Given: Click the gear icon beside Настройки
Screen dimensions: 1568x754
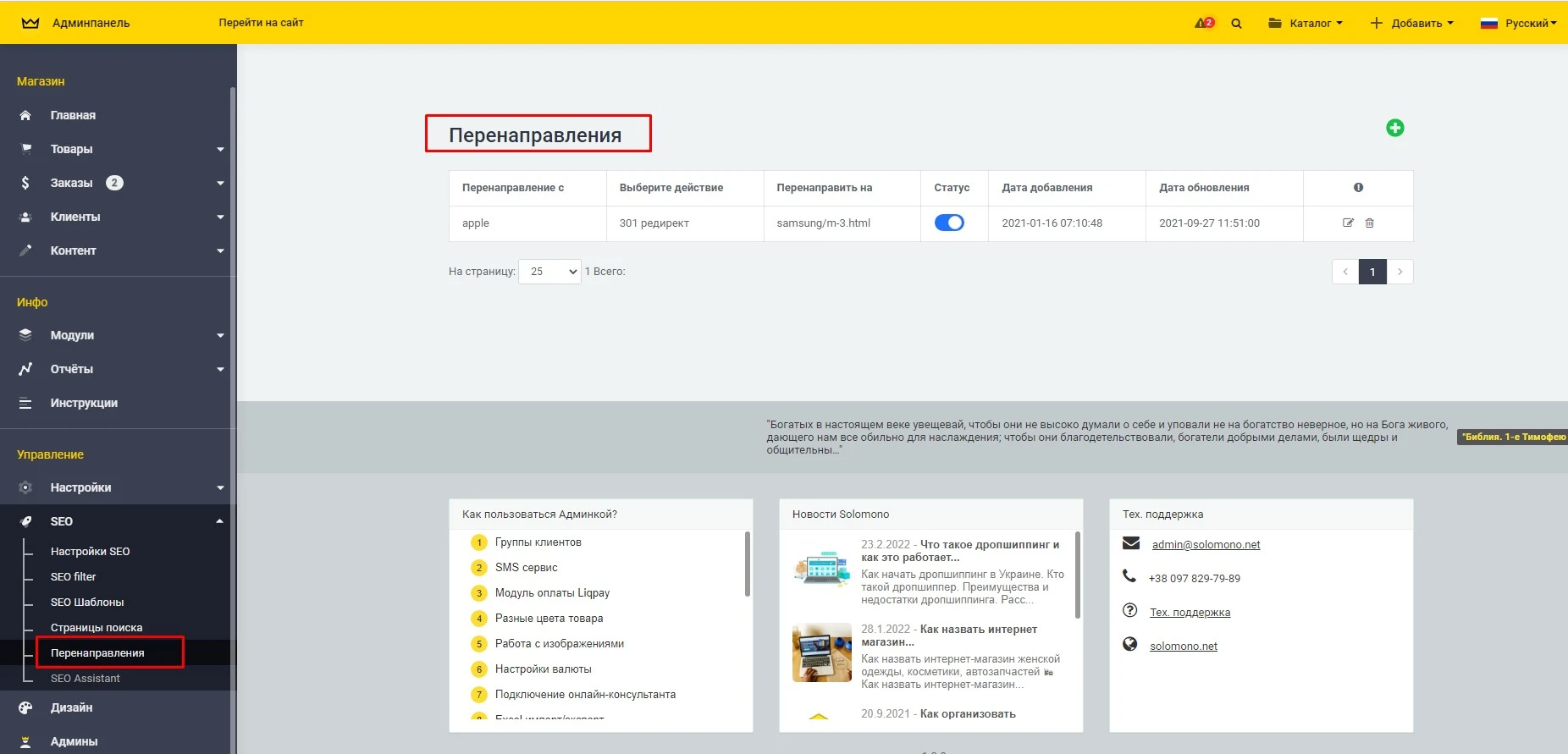Looking at the screenshot, I should [x=25, y=487].
